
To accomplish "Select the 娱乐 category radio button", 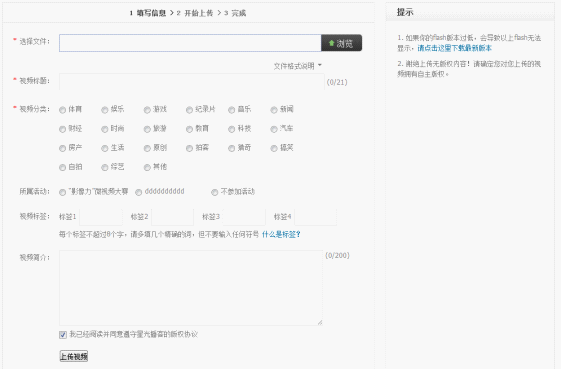I will pyautogui.click(x=105, y=110).
